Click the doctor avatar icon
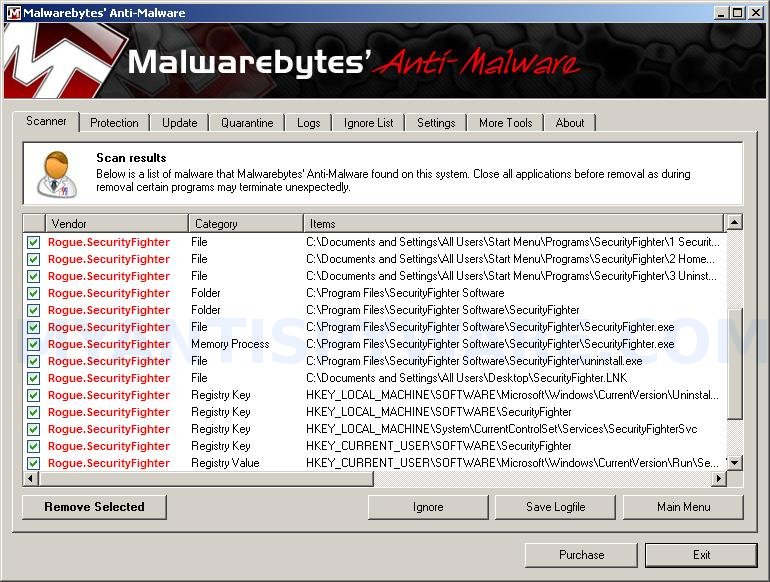This screenshot has height=582, width=770. pyautogui.click(x=57, y=174)
